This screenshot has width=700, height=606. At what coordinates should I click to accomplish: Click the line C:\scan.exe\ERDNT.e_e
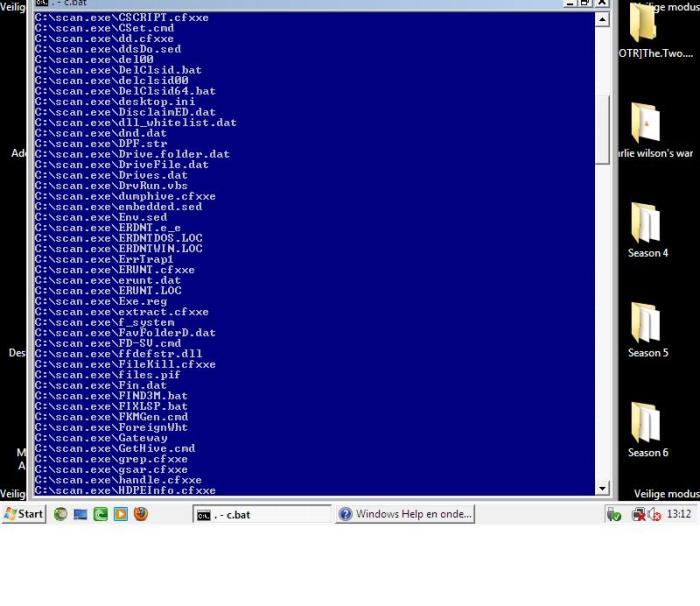pos(108,228)
